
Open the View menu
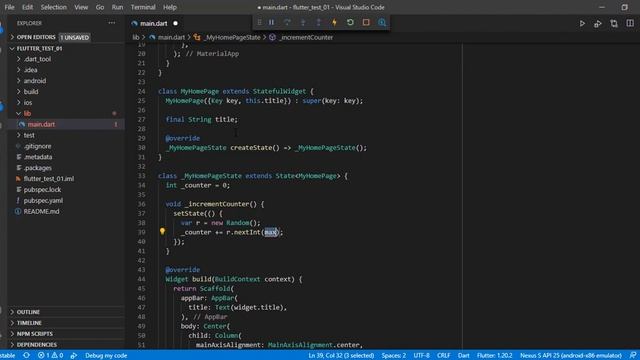click(x=81, y=7)
